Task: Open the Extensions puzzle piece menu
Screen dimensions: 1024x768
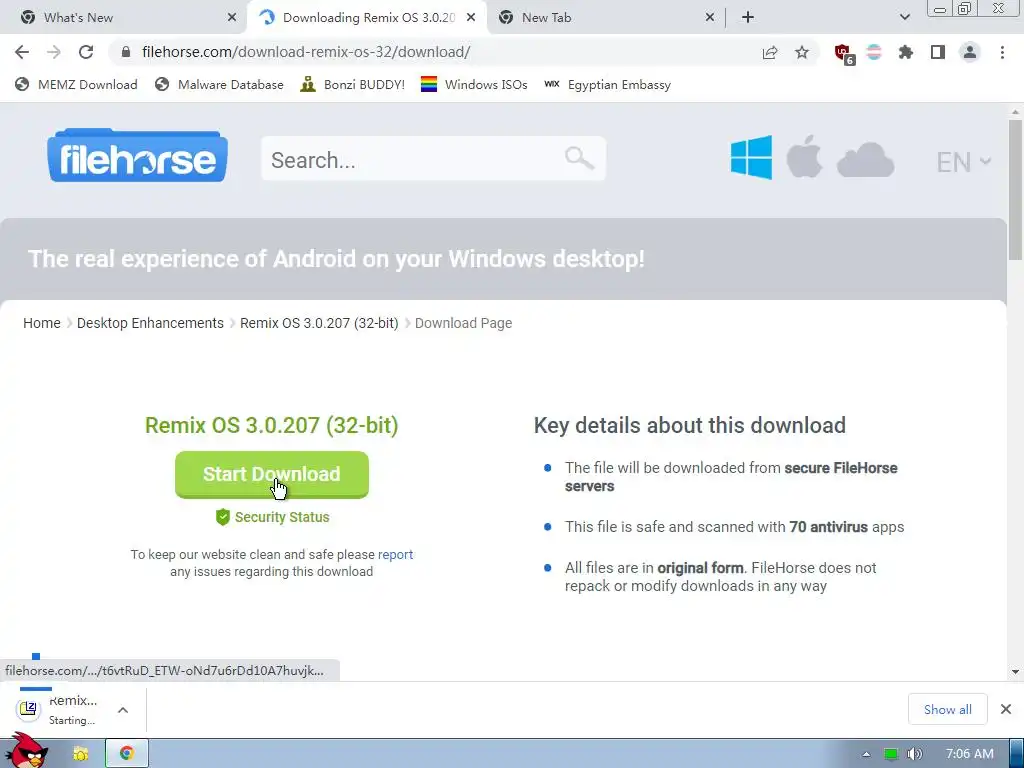Action: pyautogui.click(x=906, y=52)
